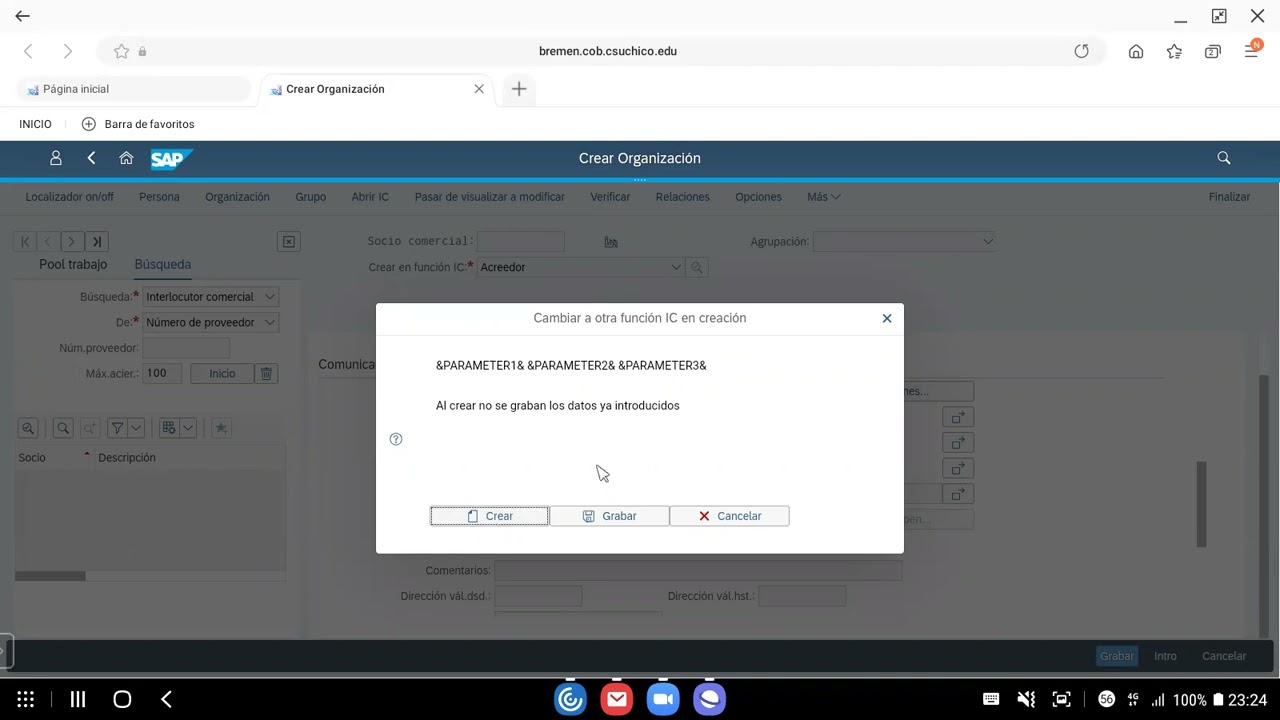Click the Dirección vál.hst. field
Image resolution: width=1280 pixels, height=720 pixels.
tap(802, 596)
